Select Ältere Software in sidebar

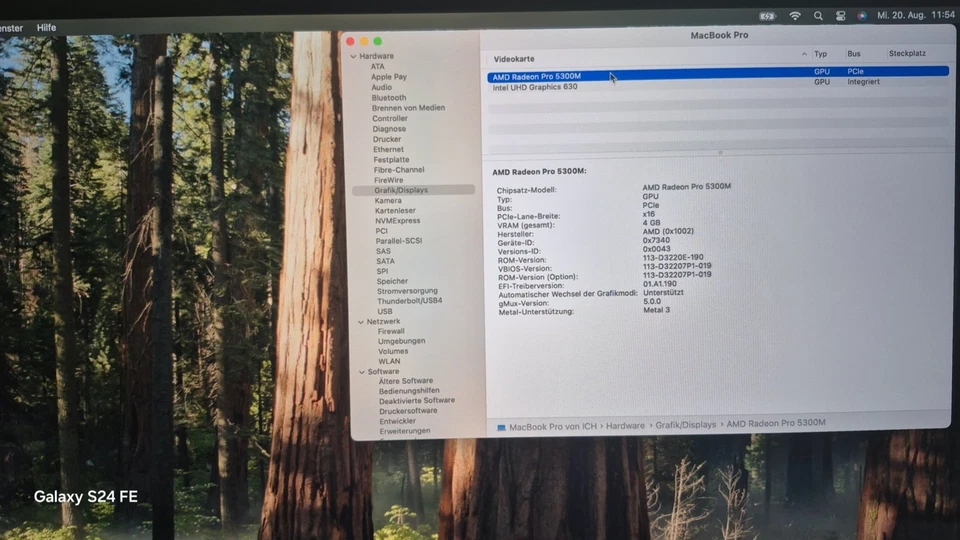pyautogui.click(x=405, y=381)
